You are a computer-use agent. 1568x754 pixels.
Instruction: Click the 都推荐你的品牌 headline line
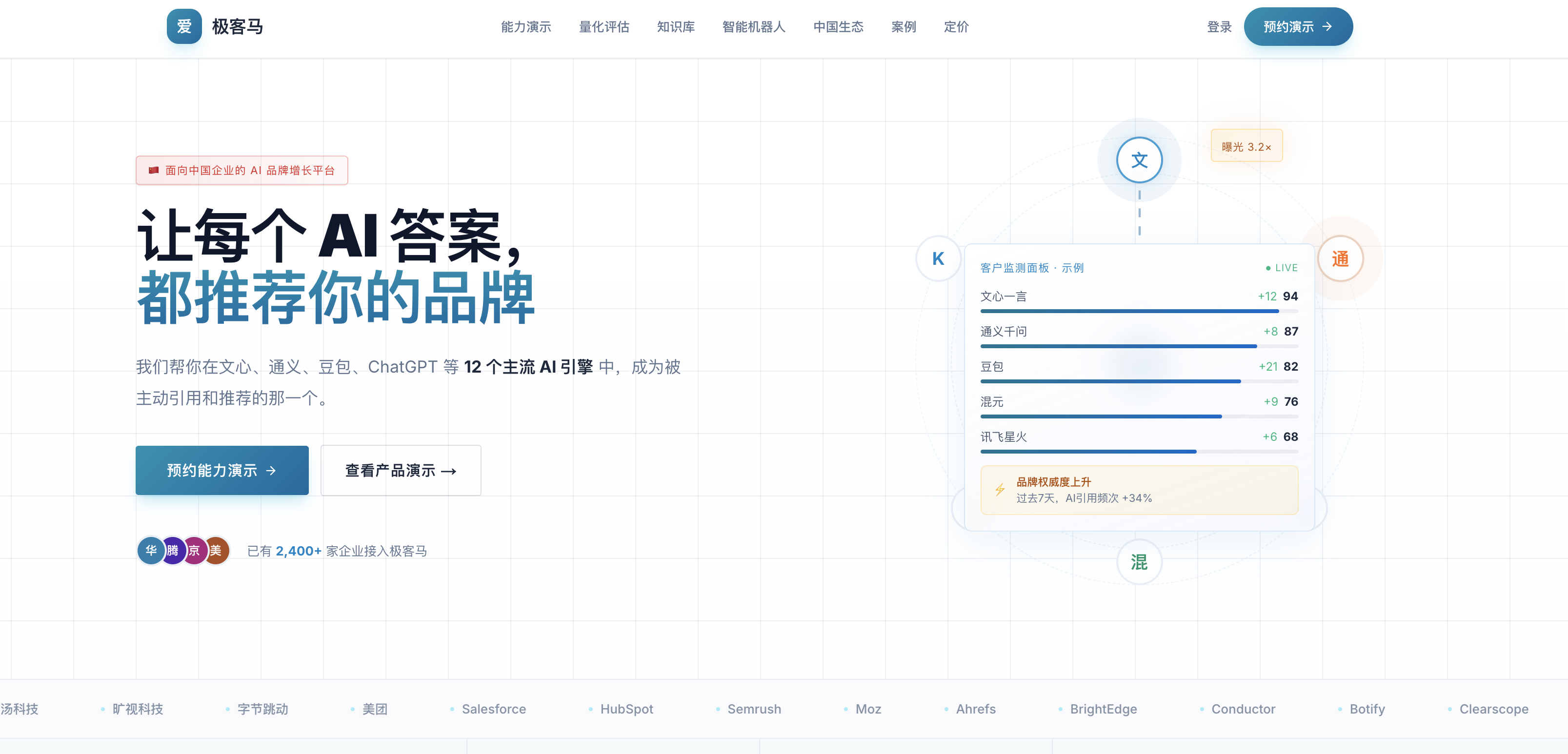[335, 298]
